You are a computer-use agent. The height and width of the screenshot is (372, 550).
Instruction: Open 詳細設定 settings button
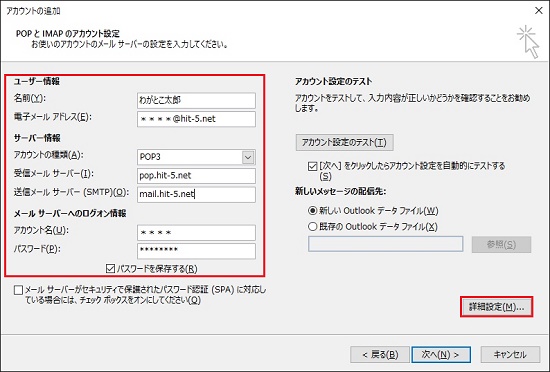(496, 307)
